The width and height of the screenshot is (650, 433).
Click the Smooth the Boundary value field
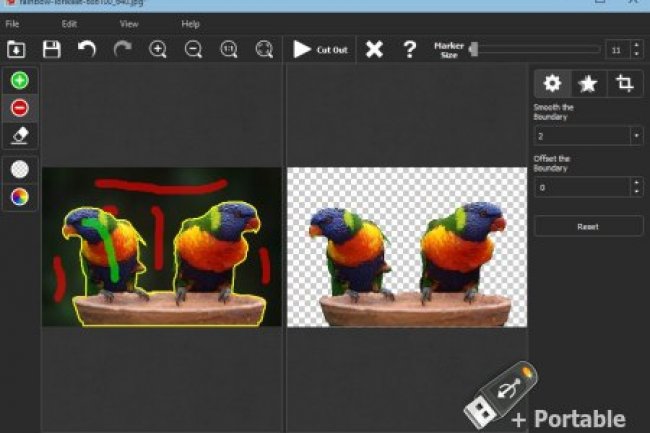pyautogui.click(x=582, y=136)
